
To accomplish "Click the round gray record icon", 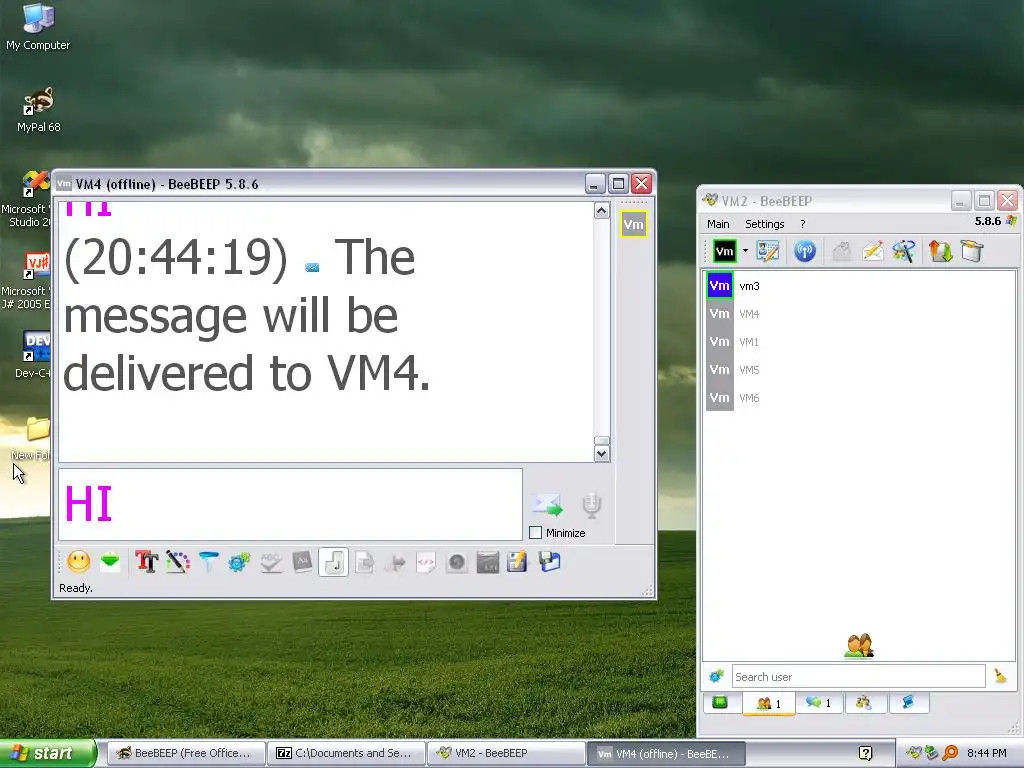I will tap(456, 562).
